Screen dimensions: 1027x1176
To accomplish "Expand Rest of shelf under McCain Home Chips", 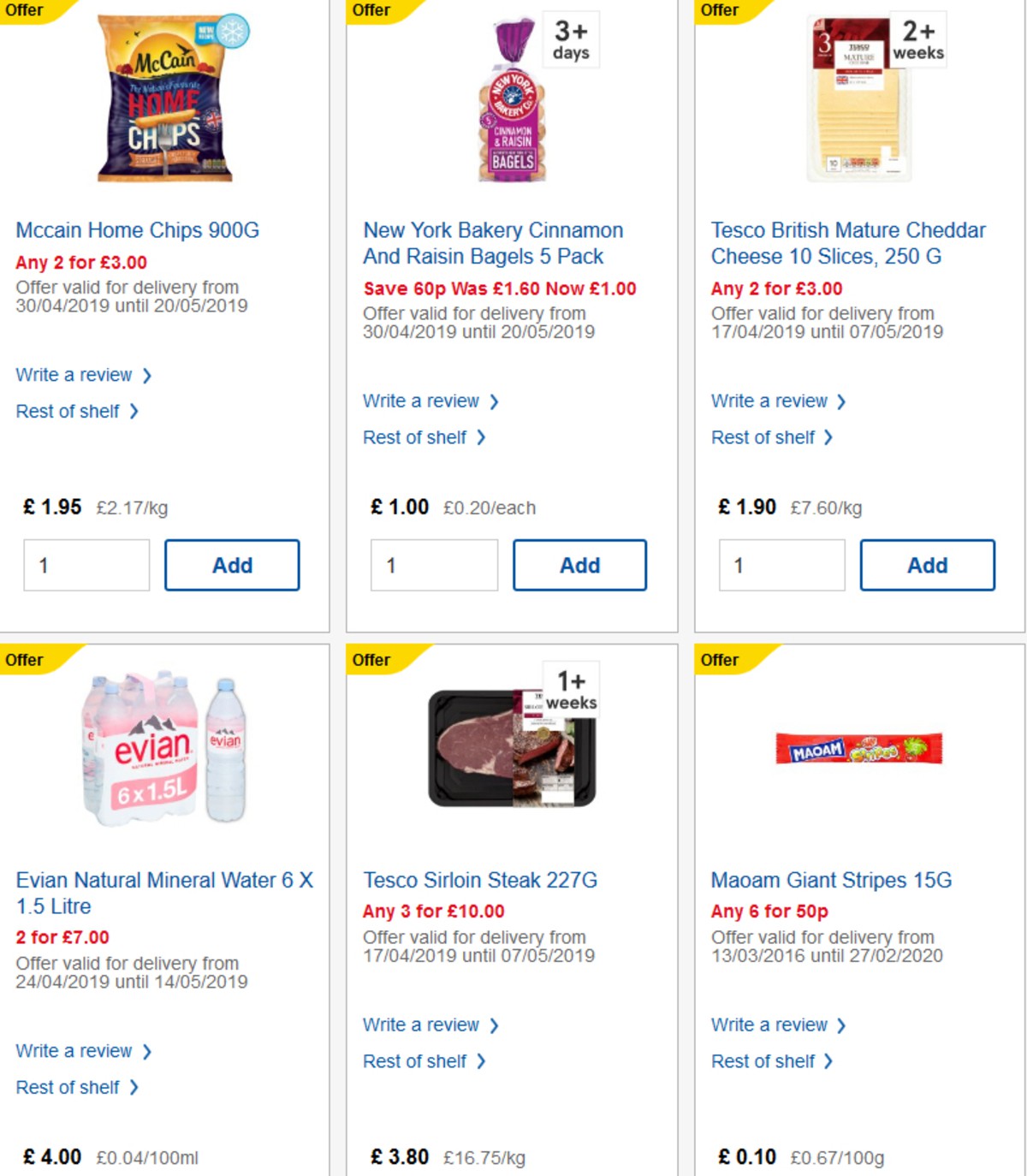I will (x=68, y=411).
